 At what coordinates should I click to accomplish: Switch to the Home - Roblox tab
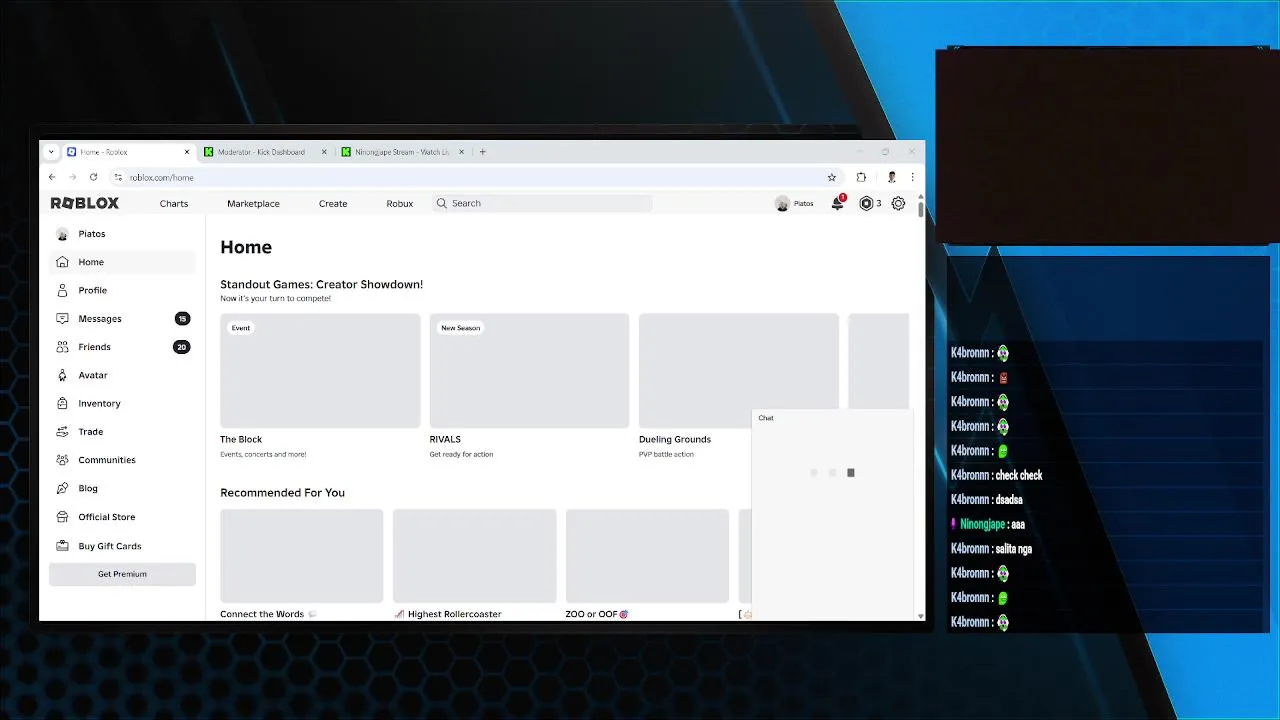click(128, 152)
